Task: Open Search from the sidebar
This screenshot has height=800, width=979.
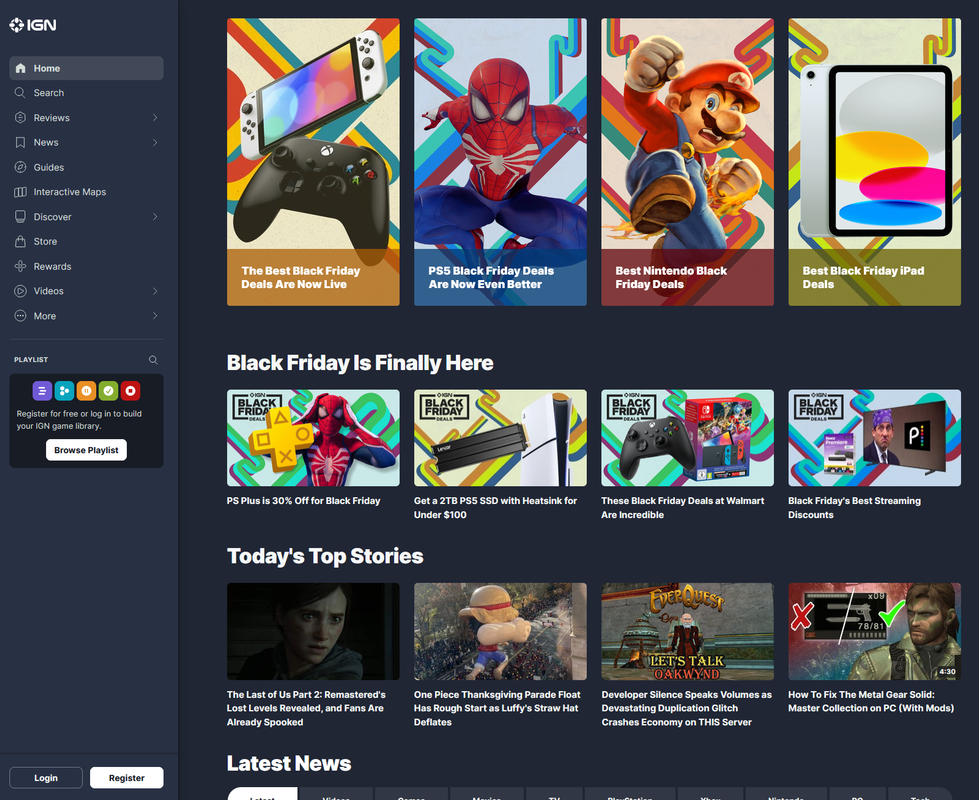Action: [86, 93]
